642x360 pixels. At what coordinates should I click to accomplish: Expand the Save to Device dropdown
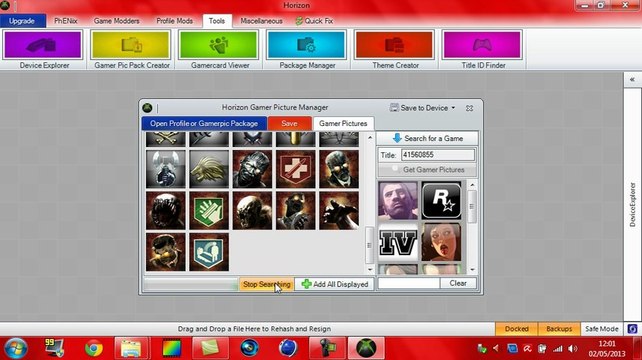pyautogui.click(x=423, y=108)
